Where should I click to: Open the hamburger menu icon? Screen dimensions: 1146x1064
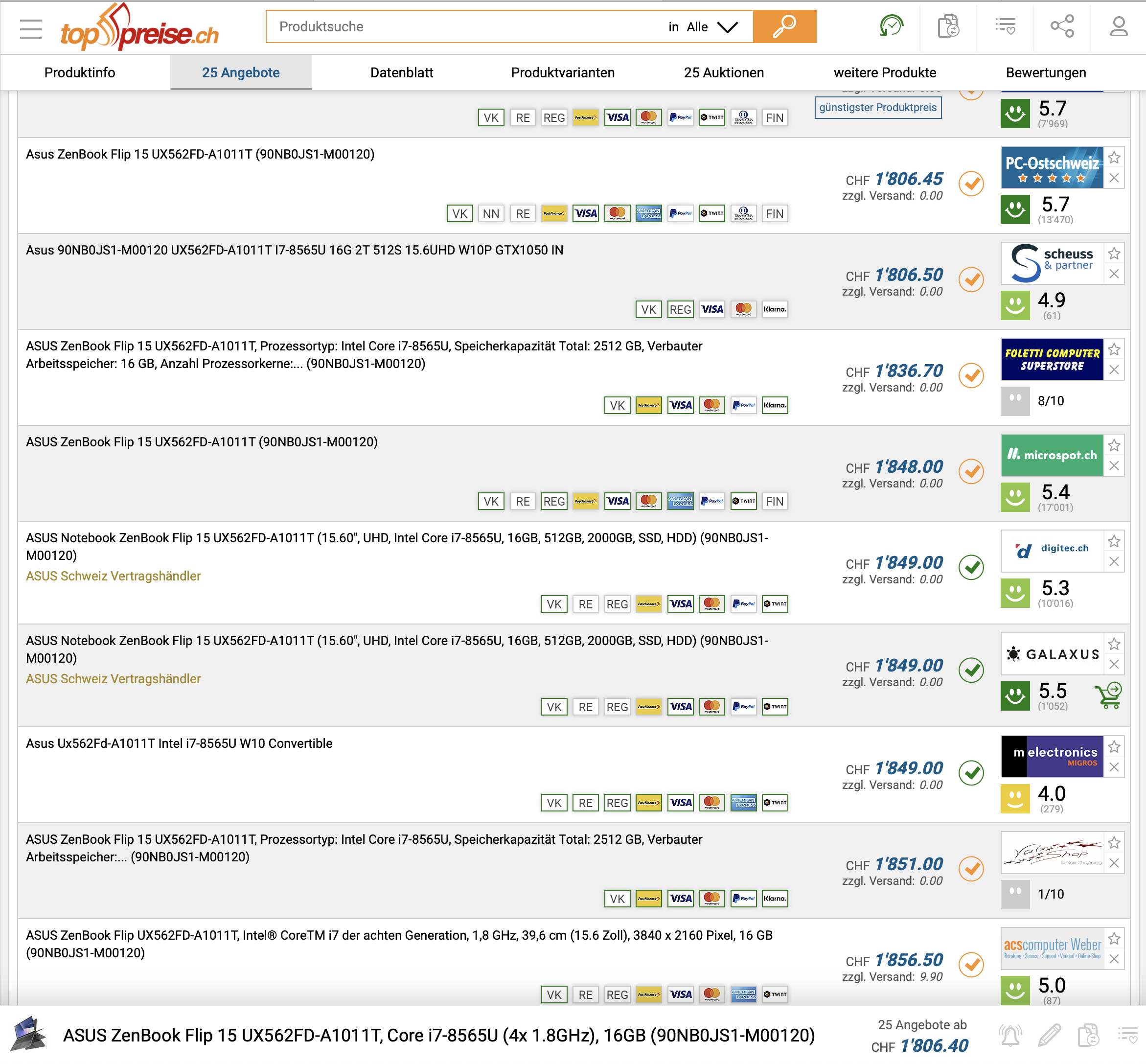pos(30,28)
